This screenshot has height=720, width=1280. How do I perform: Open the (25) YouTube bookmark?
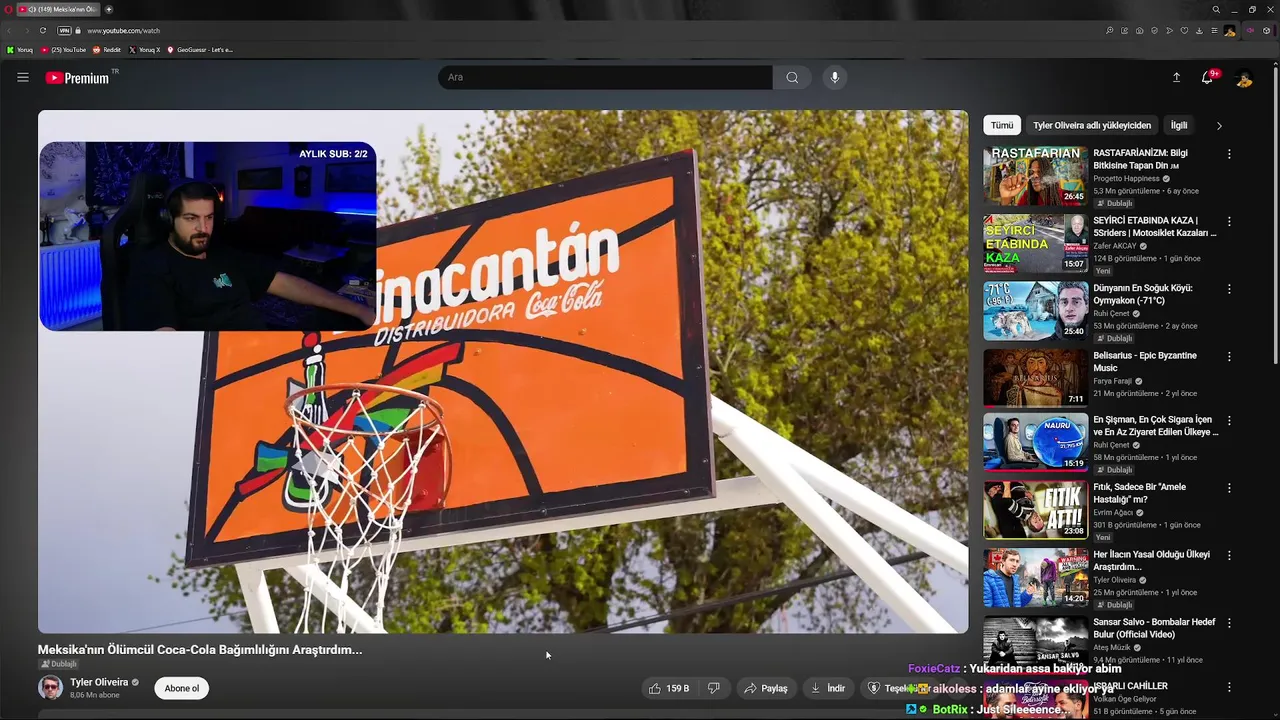63,49
